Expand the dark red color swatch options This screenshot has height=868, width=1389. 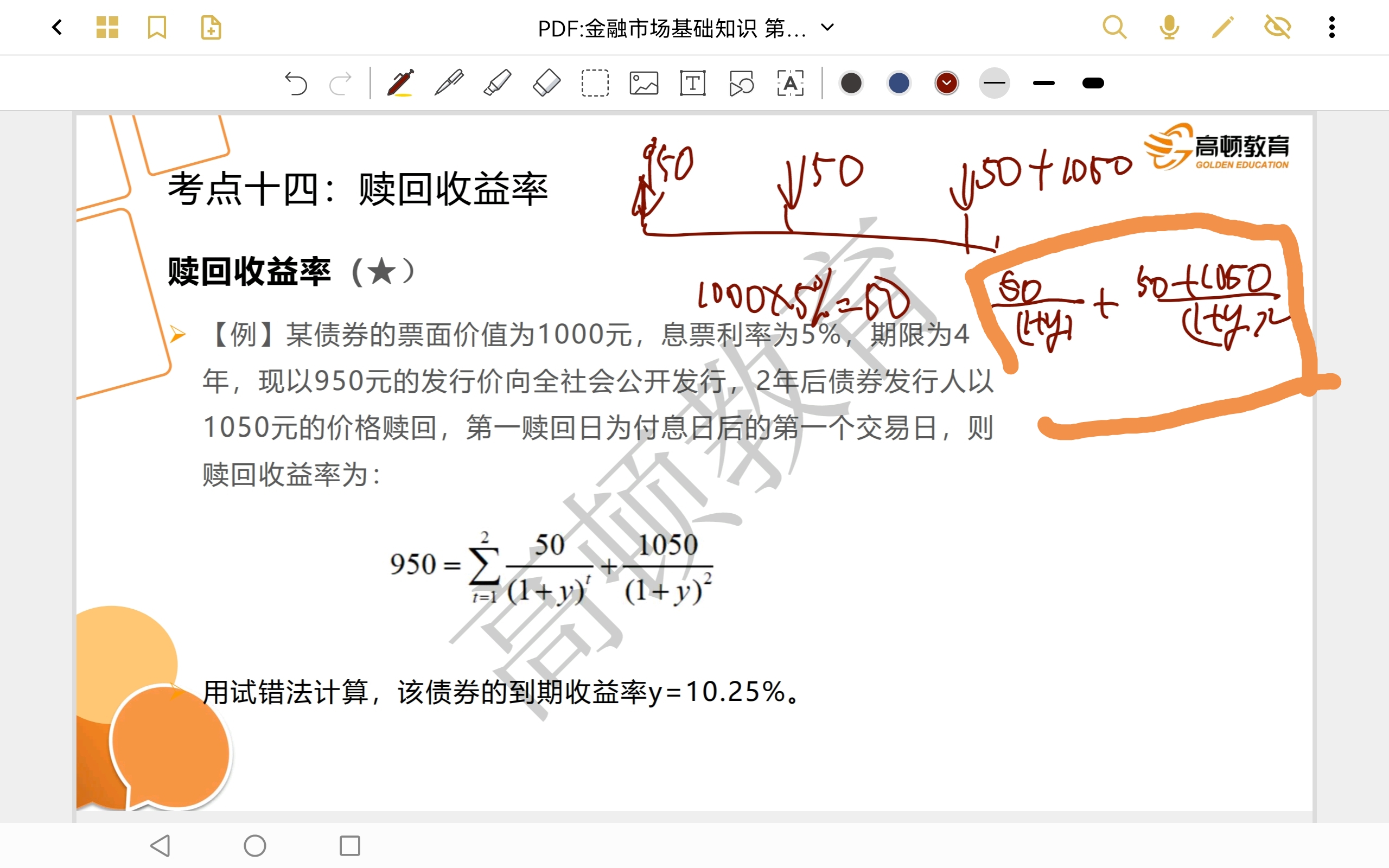(x=946, y=83)
